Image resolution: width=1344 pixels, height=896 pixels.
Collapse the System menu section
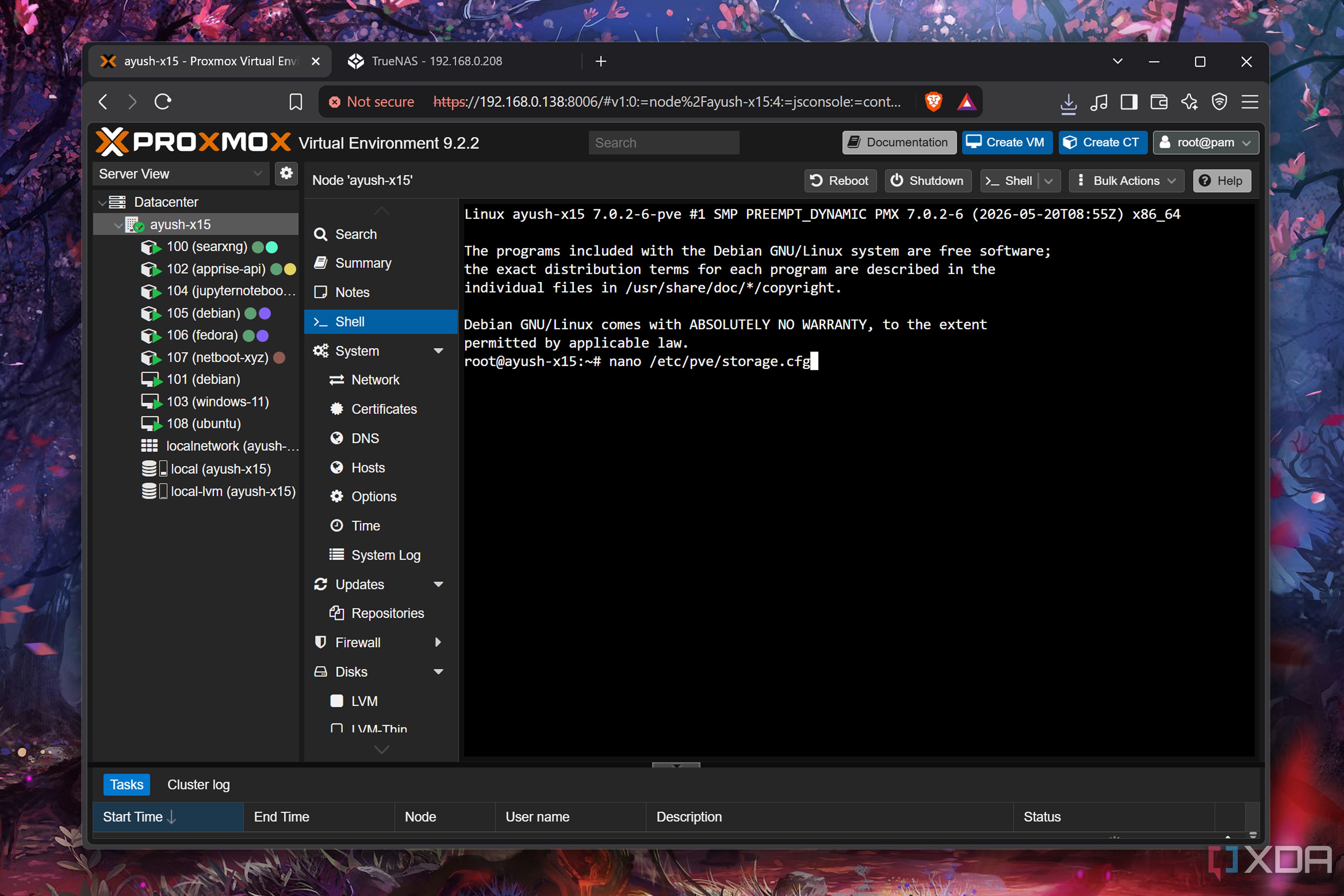(x=438, y=351)
